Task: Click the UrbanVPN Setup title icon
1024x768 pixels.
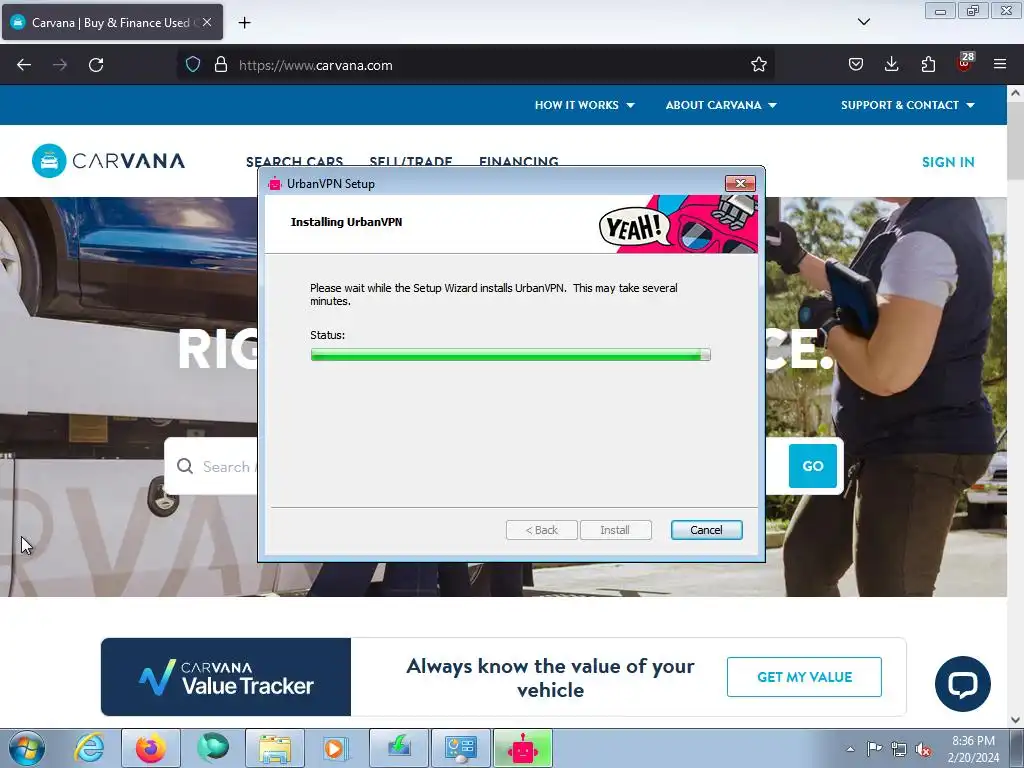Action: 275,184
